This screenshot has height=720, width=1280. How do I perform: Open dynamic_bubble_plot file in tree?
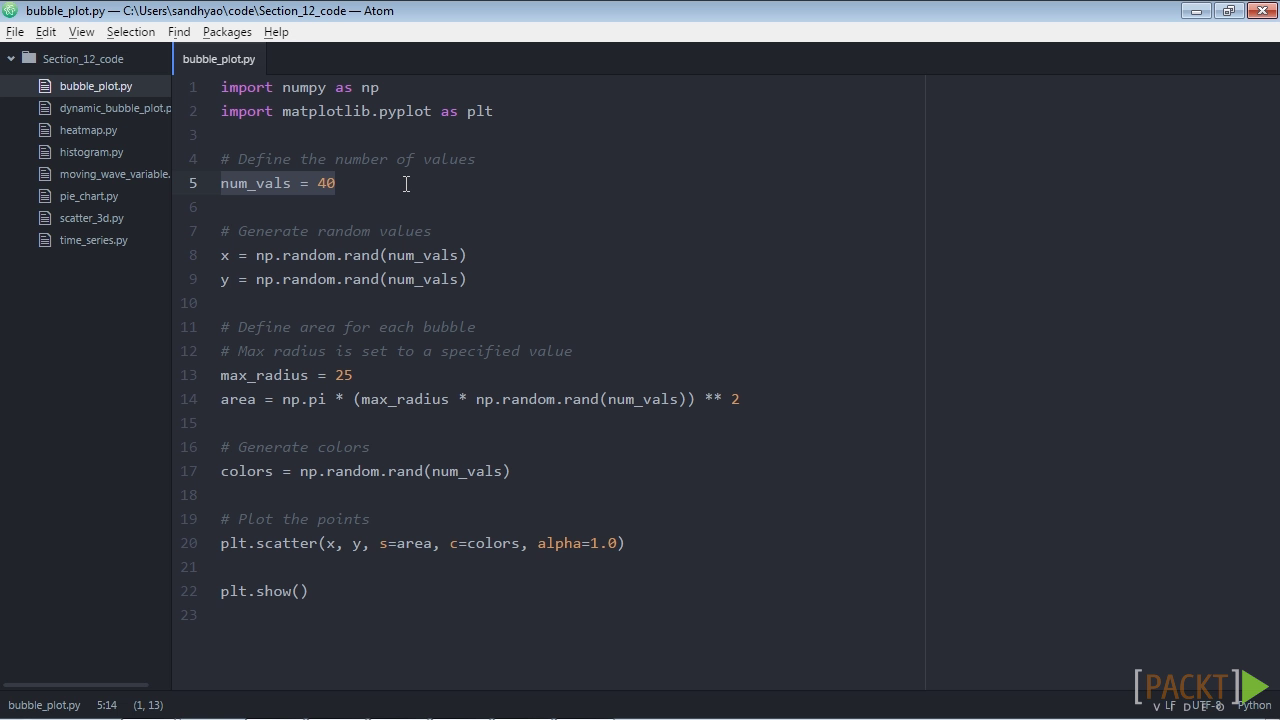[115, 108]
